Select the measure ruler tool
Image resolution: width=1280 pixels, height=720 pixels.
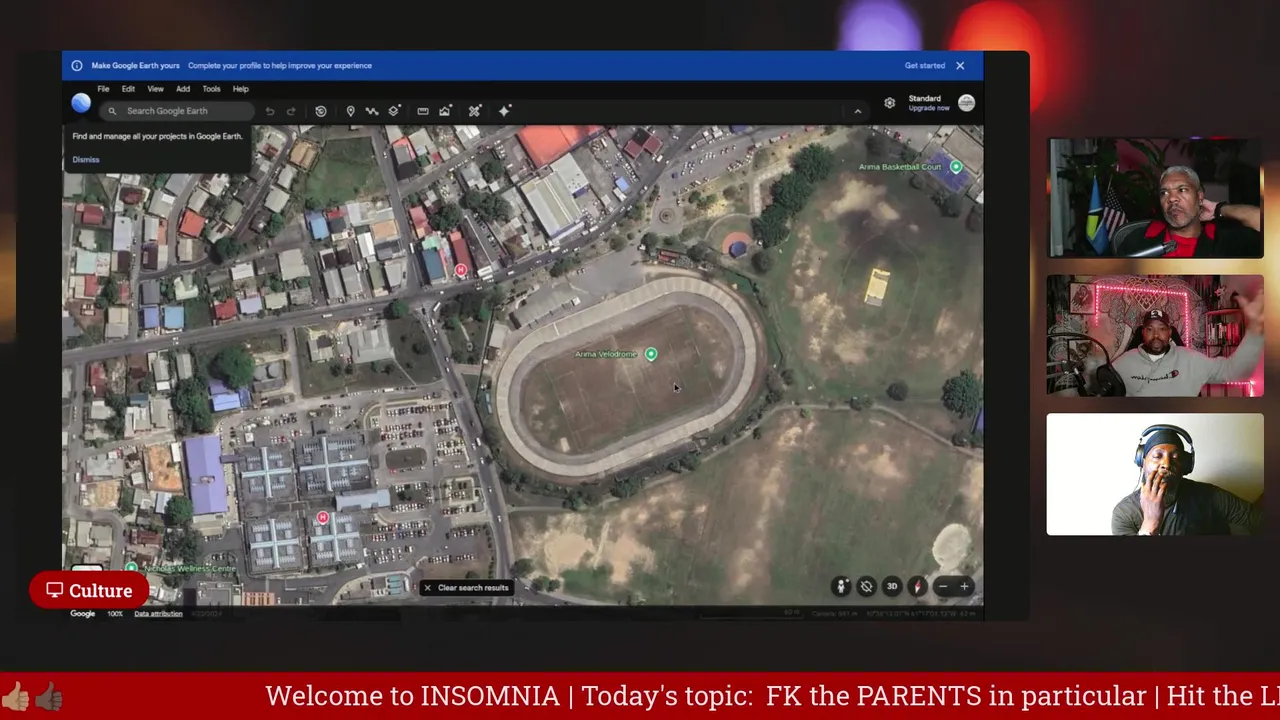[423, 111]
